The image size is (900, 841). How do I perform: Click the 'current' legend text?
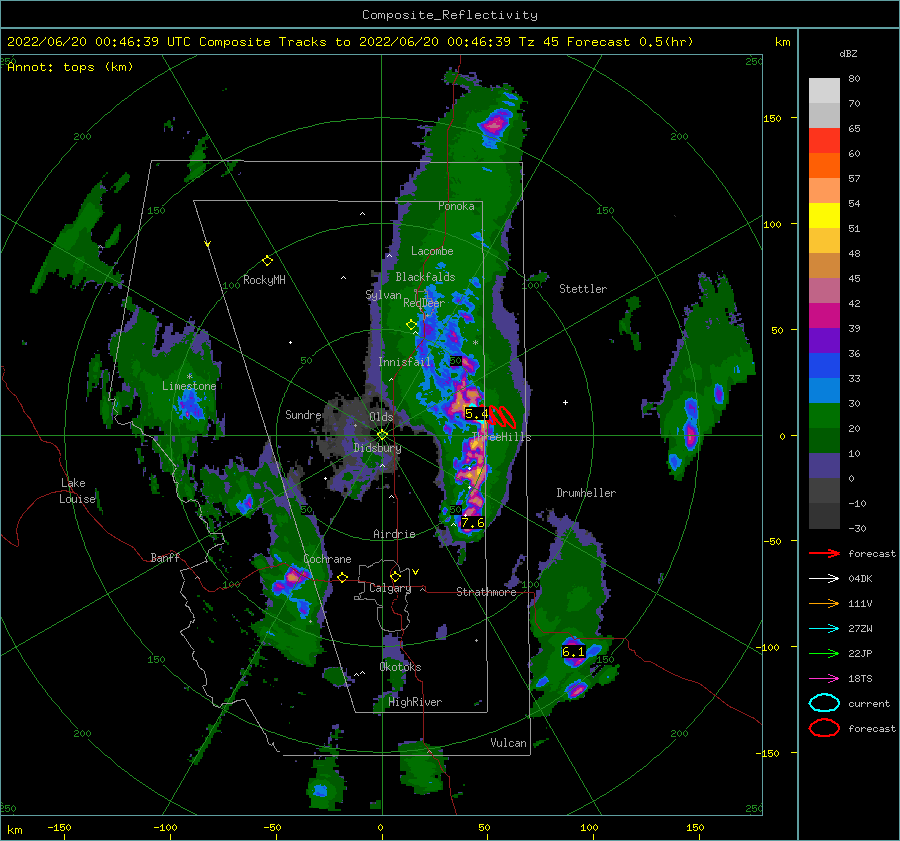click(869, 704)
